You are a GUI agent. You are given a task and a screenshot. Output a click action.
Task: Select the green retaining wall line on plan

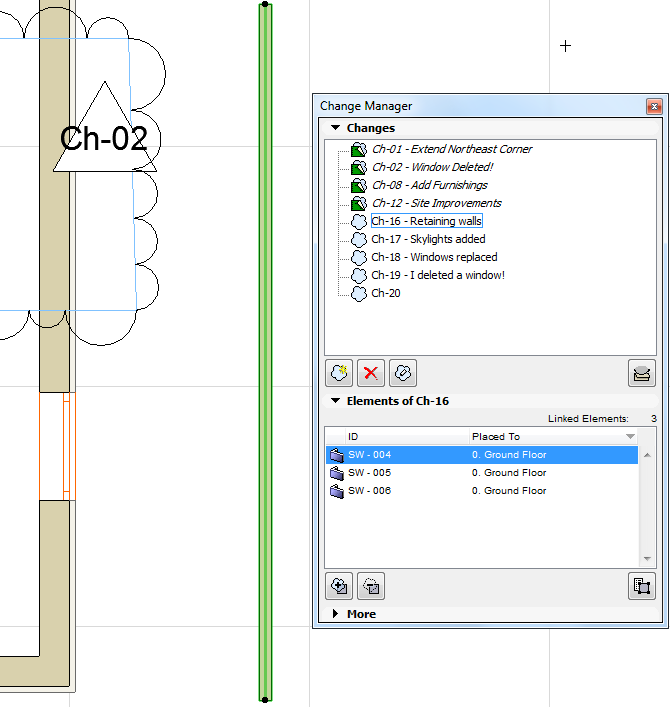265,352
